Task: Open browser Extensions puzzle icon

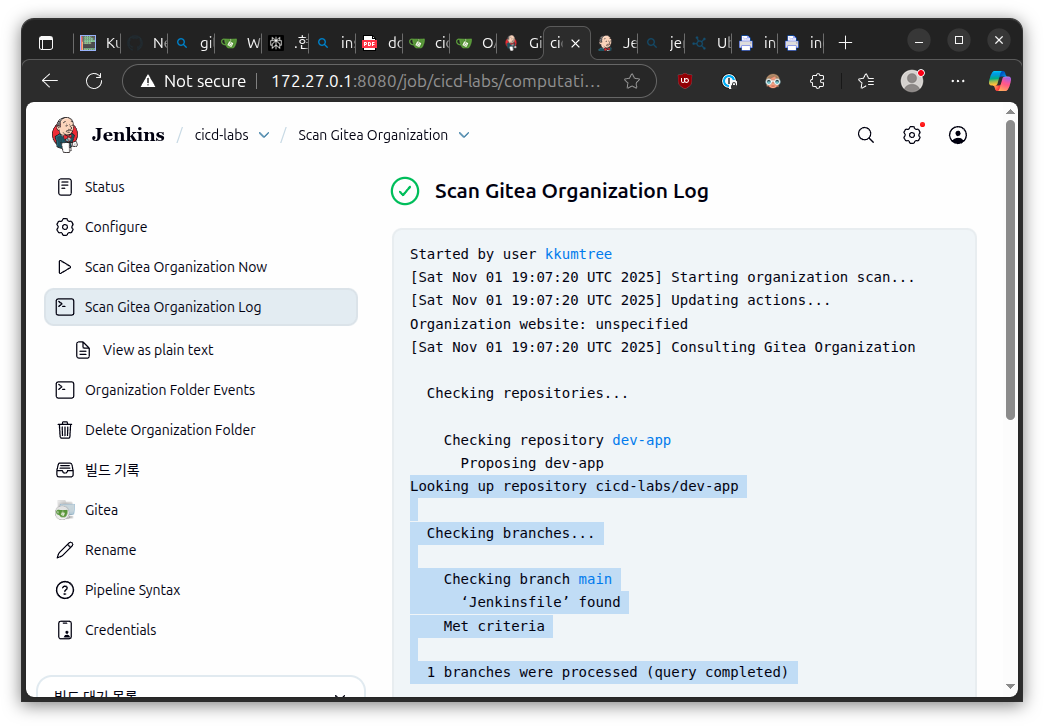Action: 817,81
